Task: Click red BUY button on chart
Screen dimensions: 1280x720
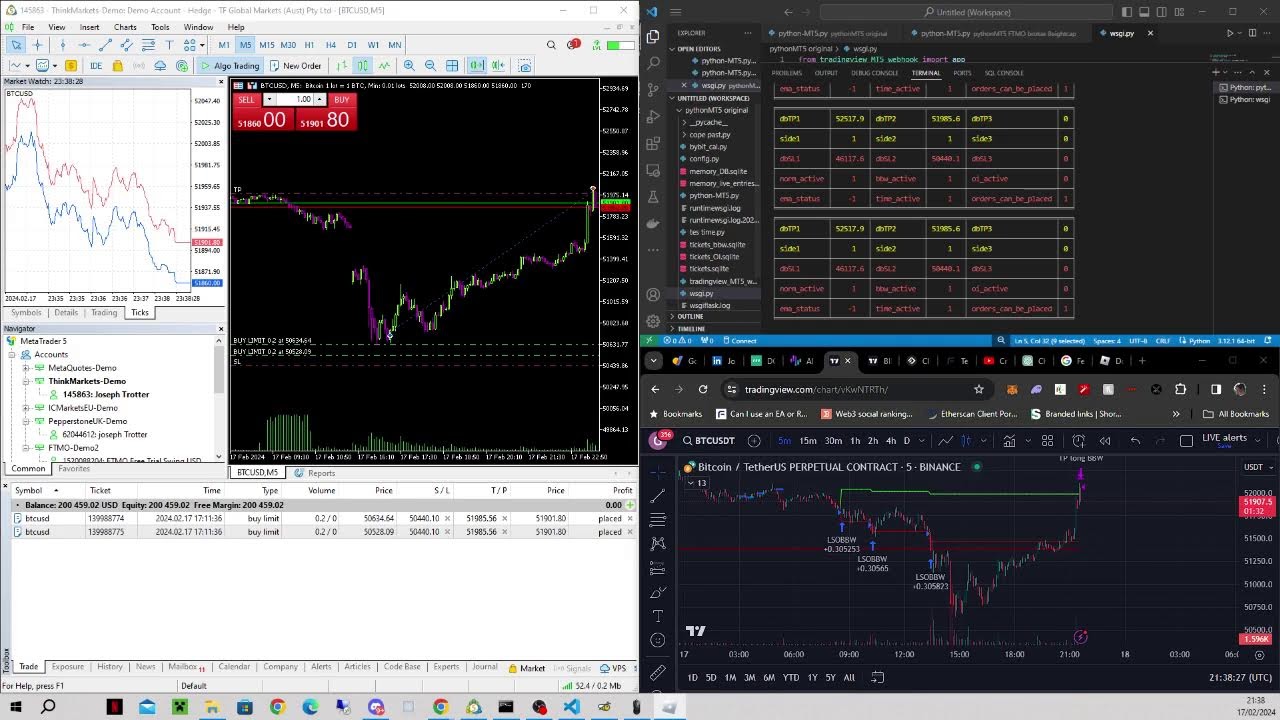Action: pos(341,100)
